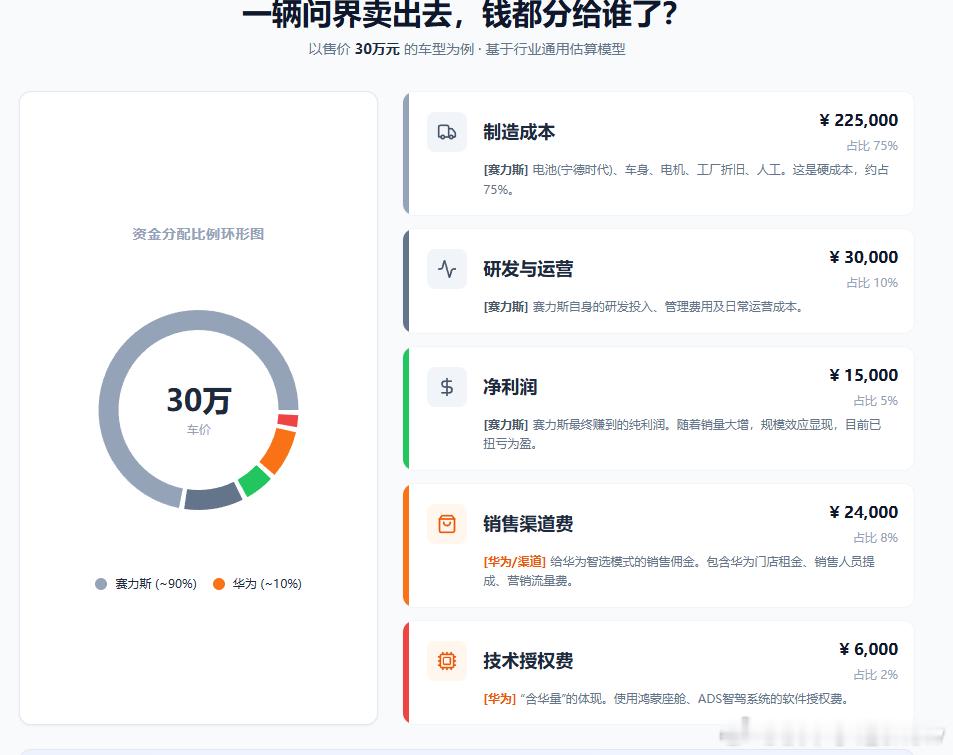Image resolution: width=953 pixels, height=755 pixels.
Task: Click the ¥ 225,000 amount
Action: (858, 120)
